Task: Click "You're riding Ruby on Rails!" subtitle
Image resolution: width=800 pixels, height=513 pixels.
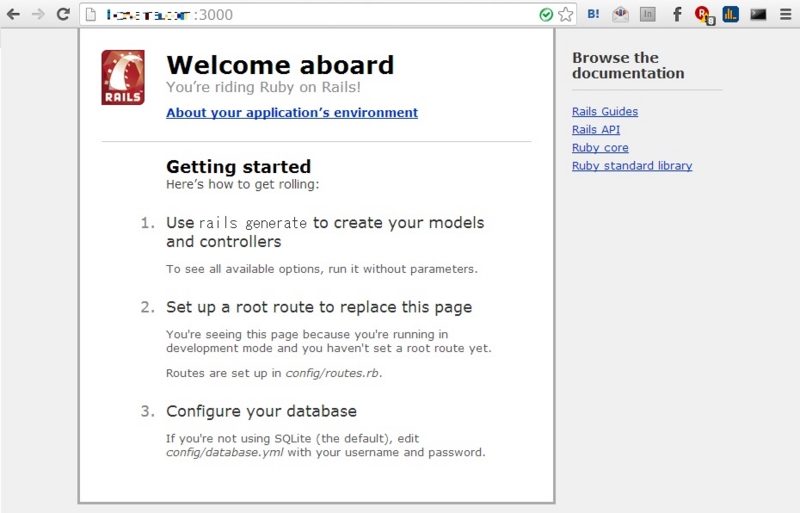Action: click(x=263, y=87)
